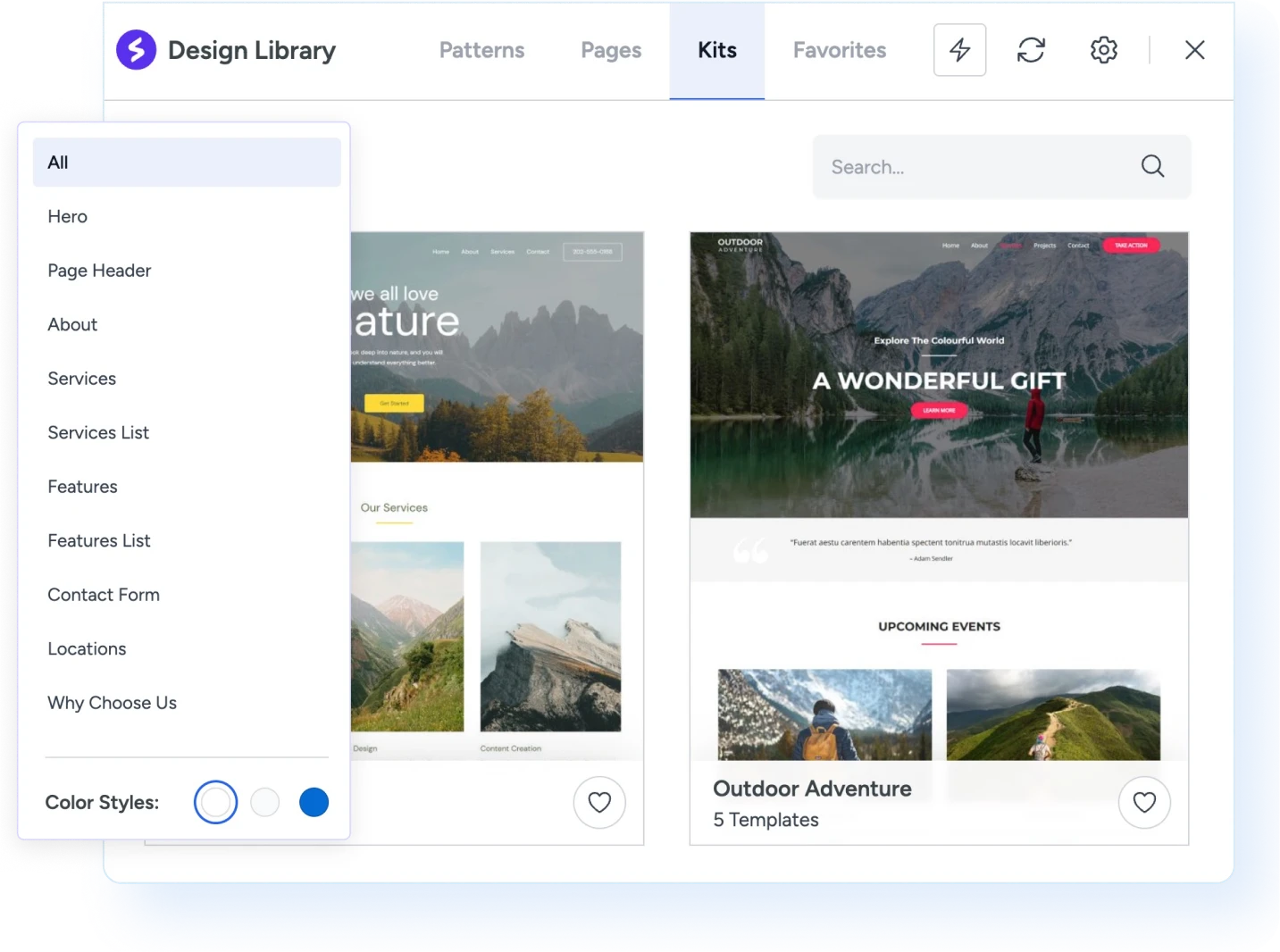Click the refresh library sync icon
The image size is (1280, 952).
tap(1031, 50)
